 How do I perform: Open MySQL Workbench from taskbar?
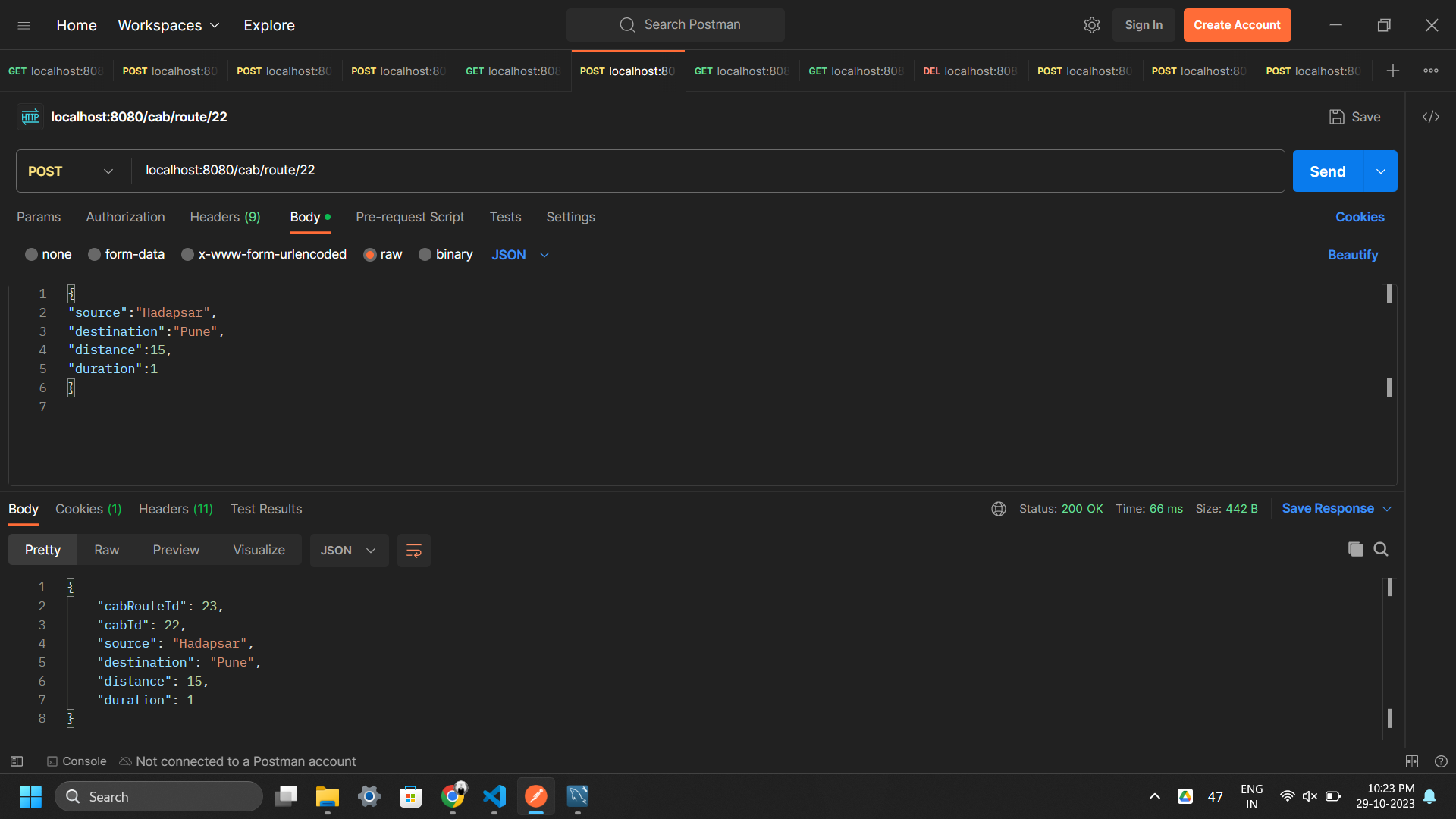(578, 797)
